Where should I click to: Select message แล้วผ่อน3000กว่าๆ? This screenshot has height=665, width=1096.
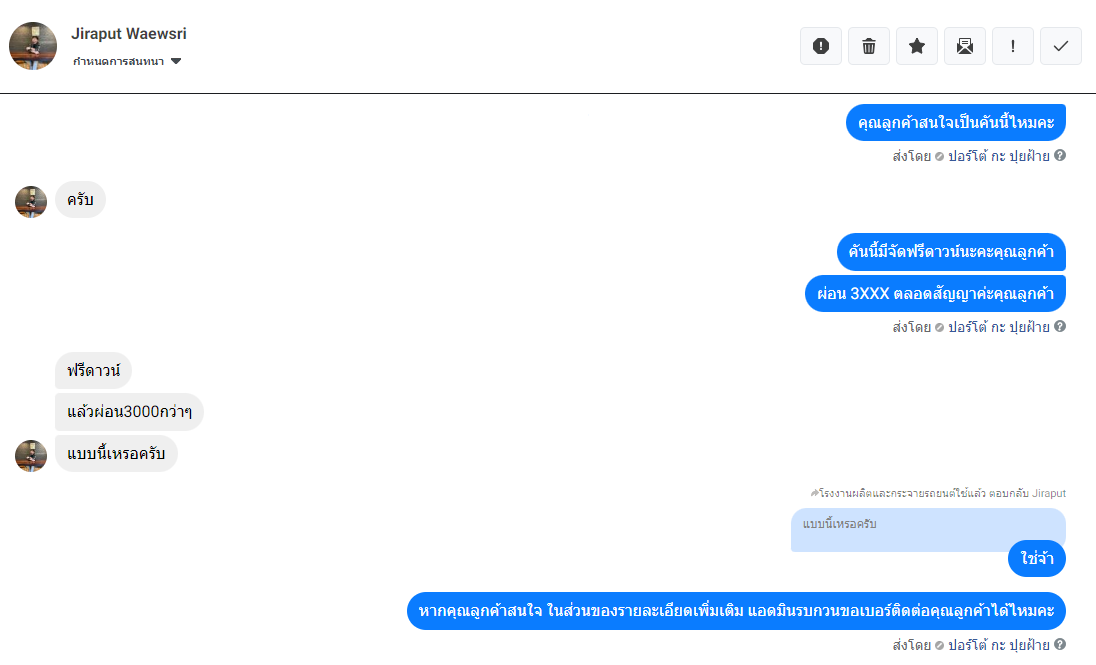[129, 412]
